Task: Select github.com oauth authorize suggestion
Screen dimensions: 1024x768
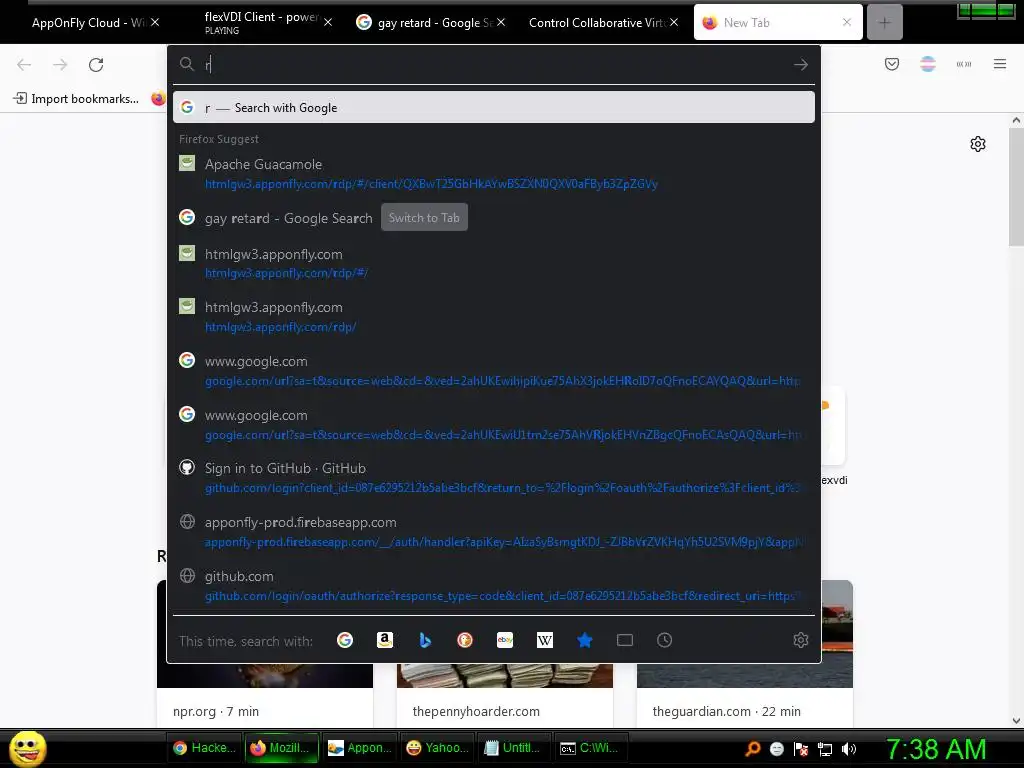Action: [x=494, y=586]
